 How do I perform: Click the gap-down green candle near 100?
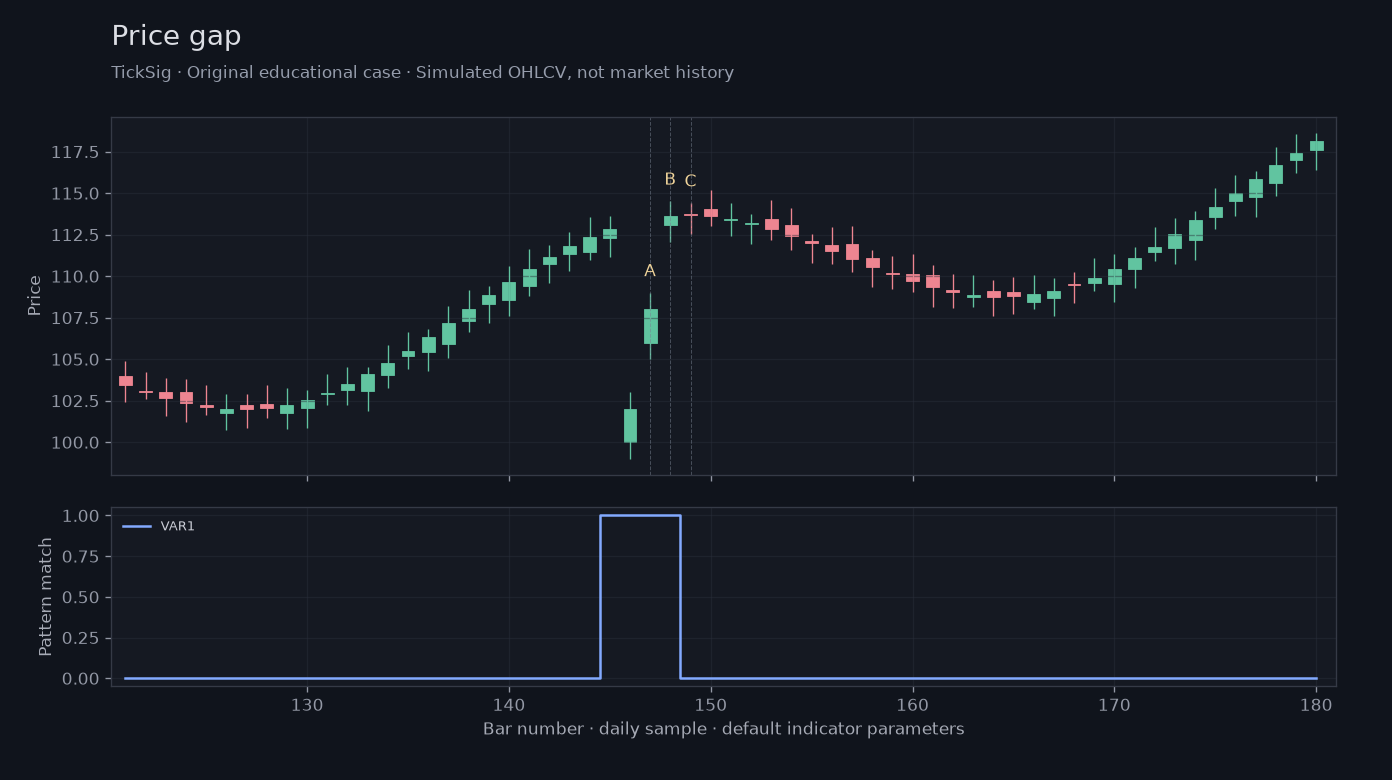pos(630,426)
